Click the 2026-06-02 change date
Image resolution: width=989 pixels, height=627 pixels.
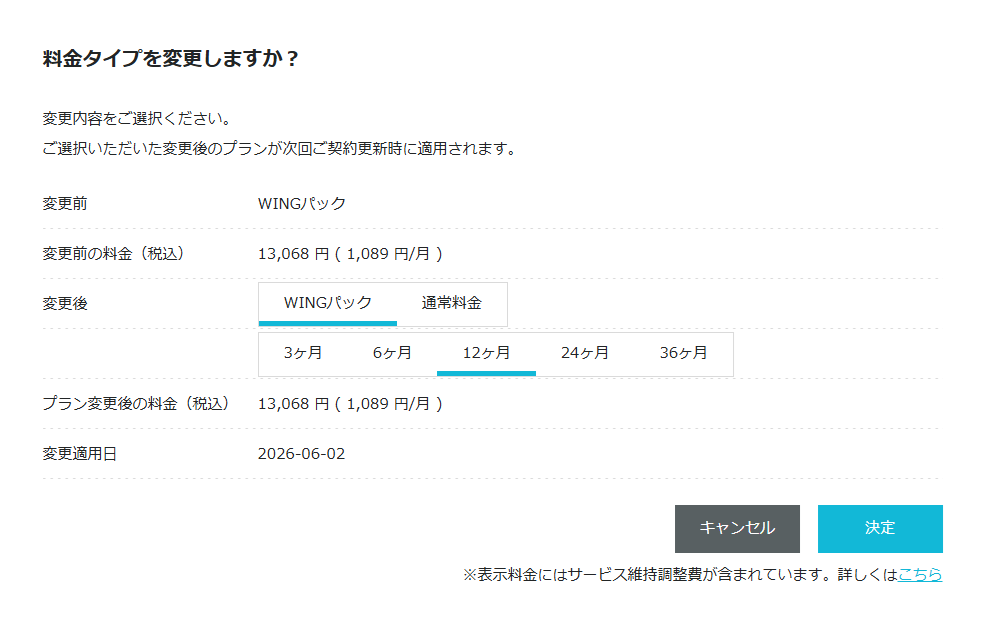[x=301, y=454]
